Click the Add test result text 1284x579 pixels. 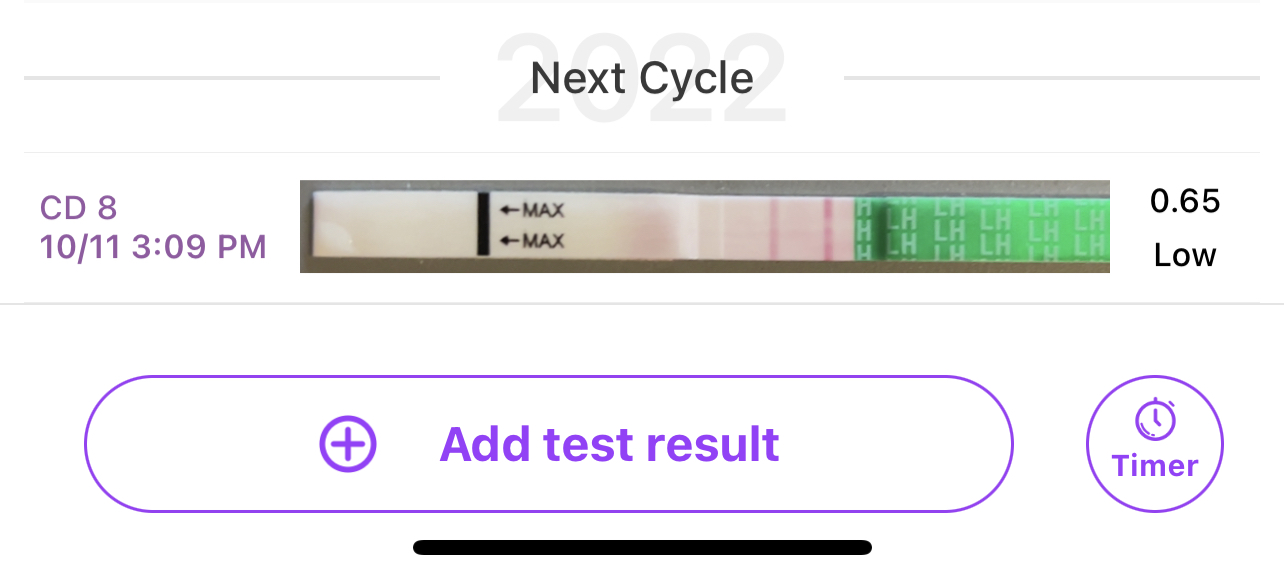(x=609, y=444)
